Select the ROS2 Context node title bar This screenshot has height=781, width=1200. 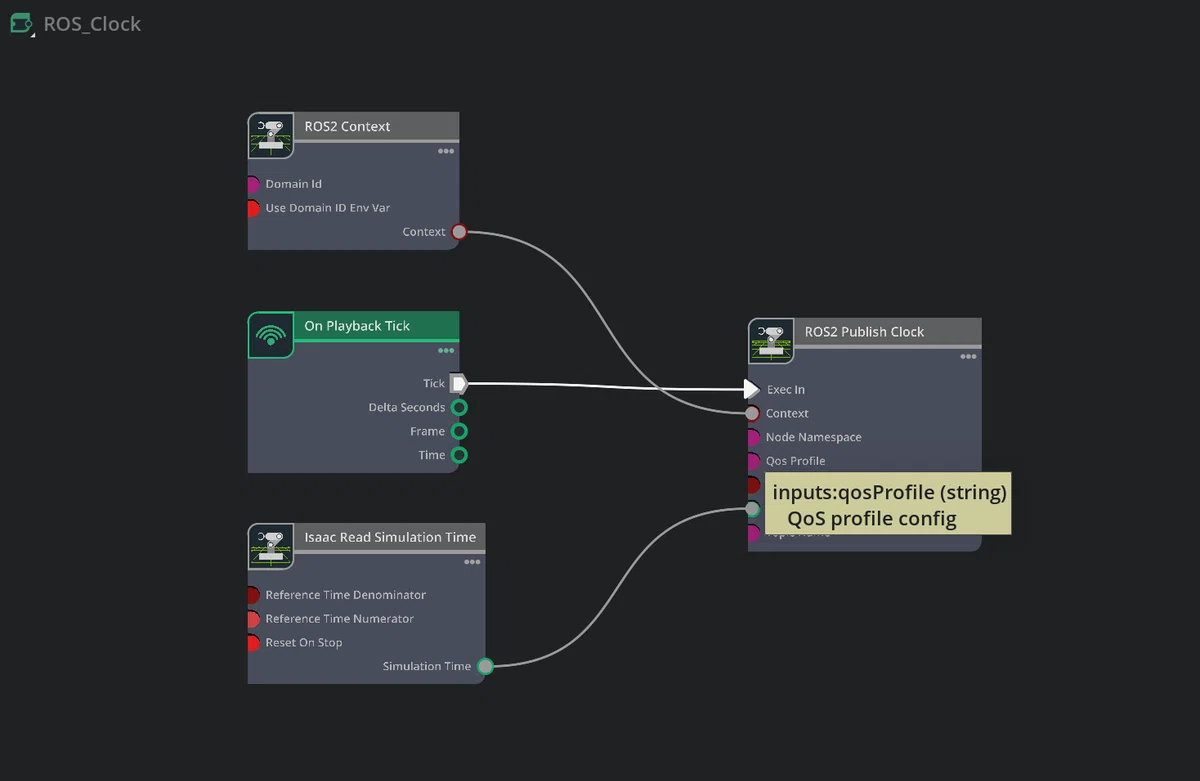376,126
